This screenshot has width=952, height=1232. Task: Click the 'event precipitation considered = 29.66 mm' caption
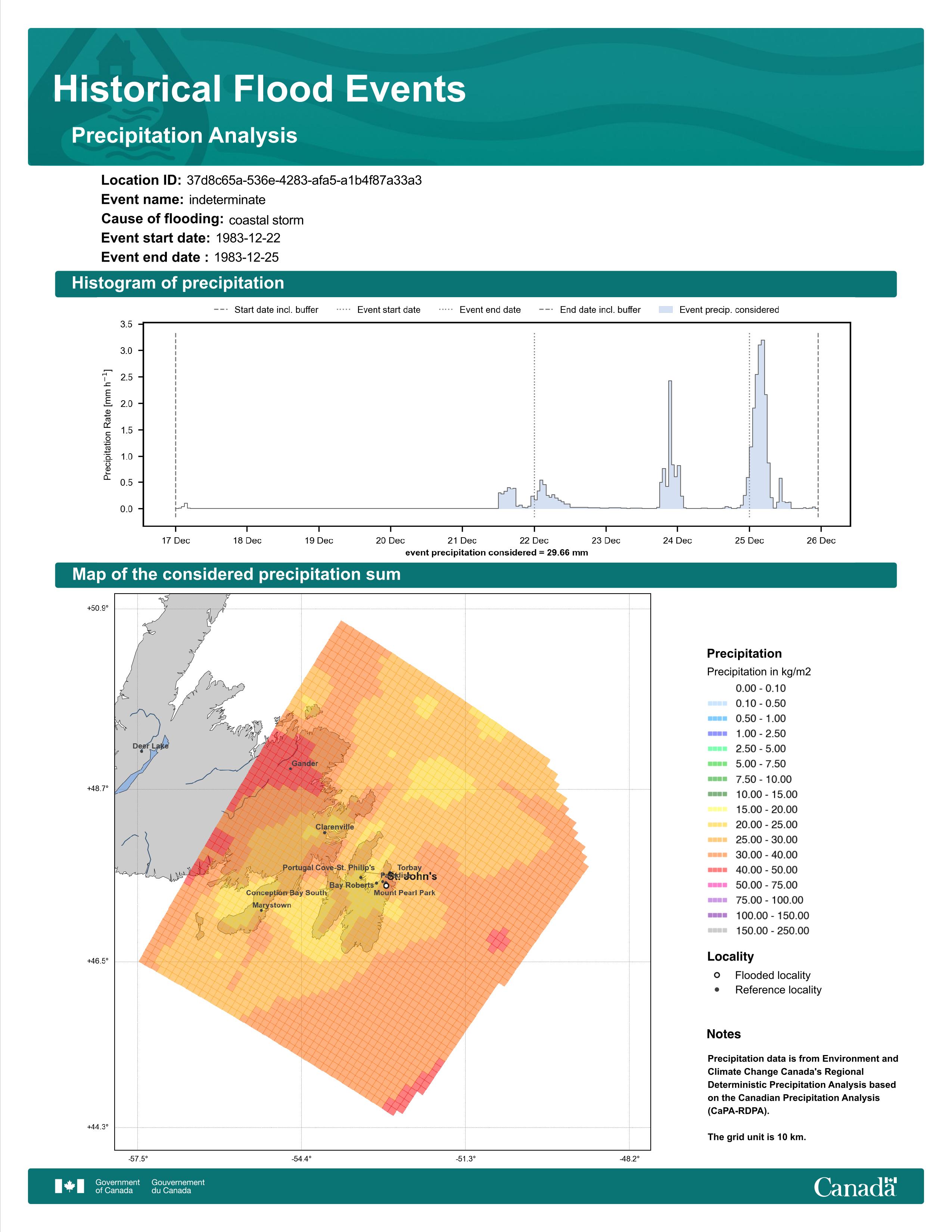pos(496,553)
